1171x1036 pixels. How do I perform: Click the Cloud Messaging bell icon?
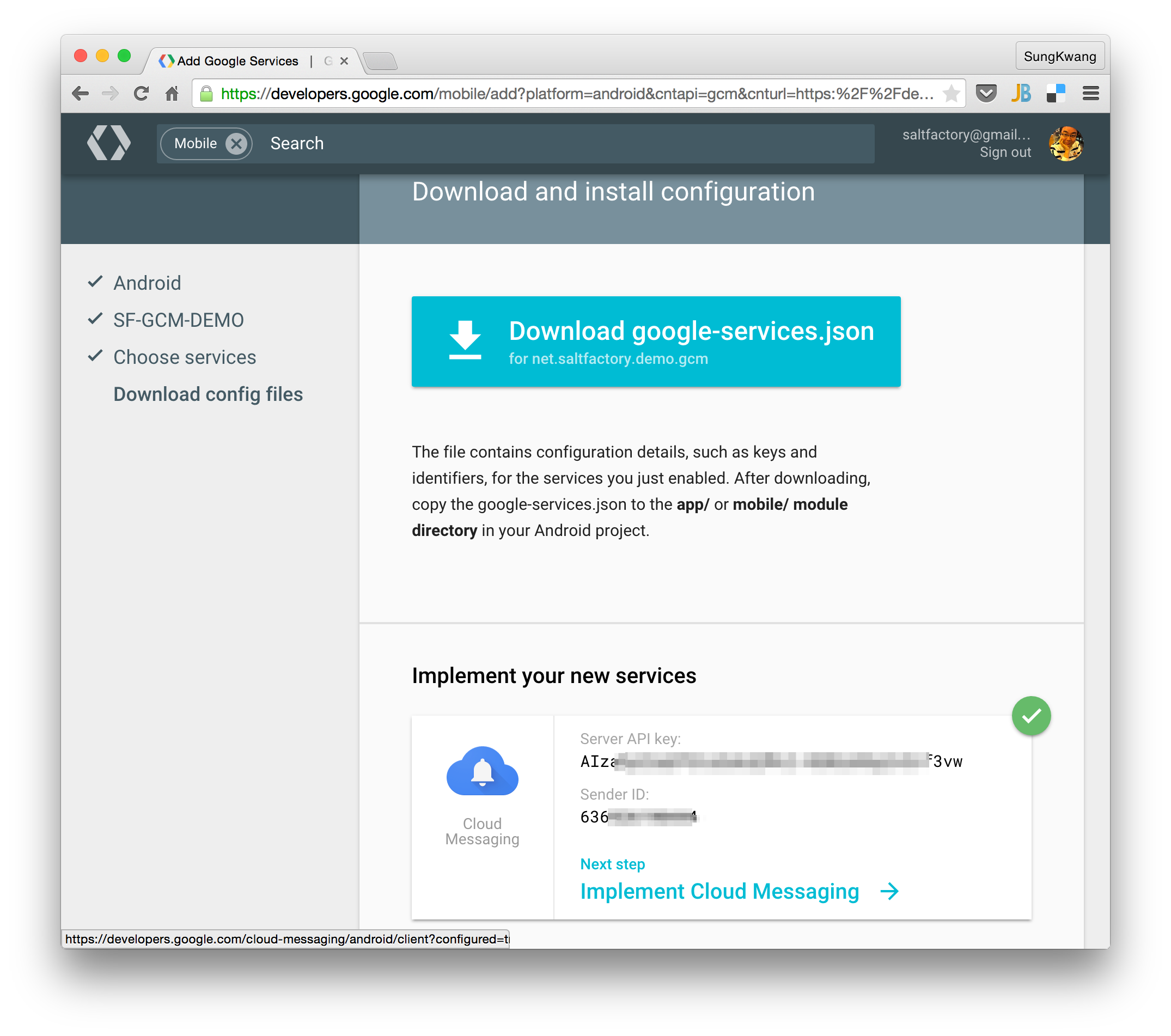tap(483, 771)
